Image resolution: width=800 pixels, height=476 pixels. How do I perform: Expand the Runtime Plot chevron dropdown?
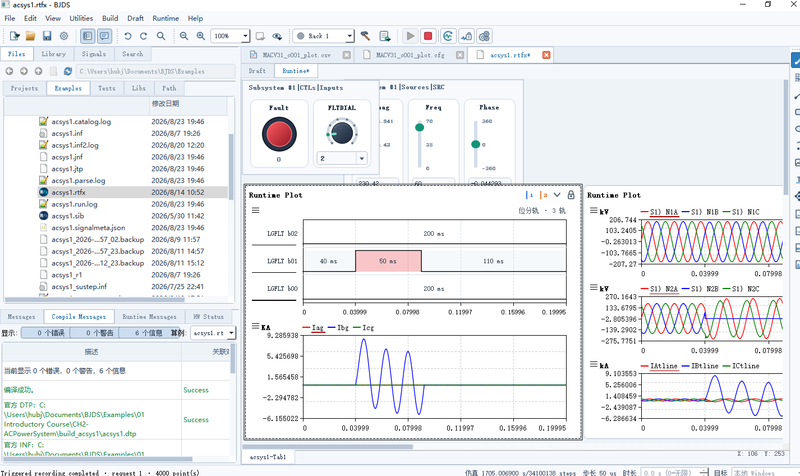click(557, 195)
